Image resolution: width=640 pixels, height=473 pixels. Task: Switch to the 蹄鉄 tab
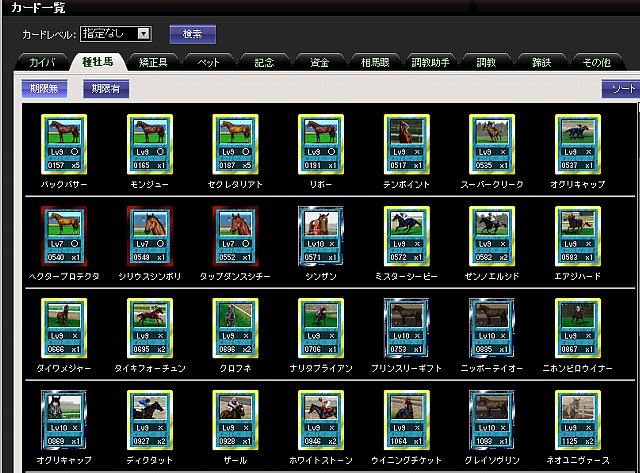pos(542,62)
